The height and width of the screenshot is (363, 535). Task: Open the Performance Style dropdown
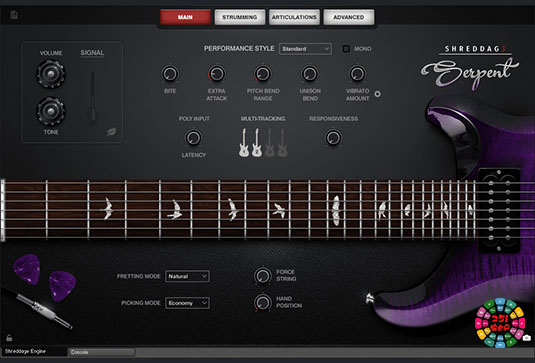(305, 49)
